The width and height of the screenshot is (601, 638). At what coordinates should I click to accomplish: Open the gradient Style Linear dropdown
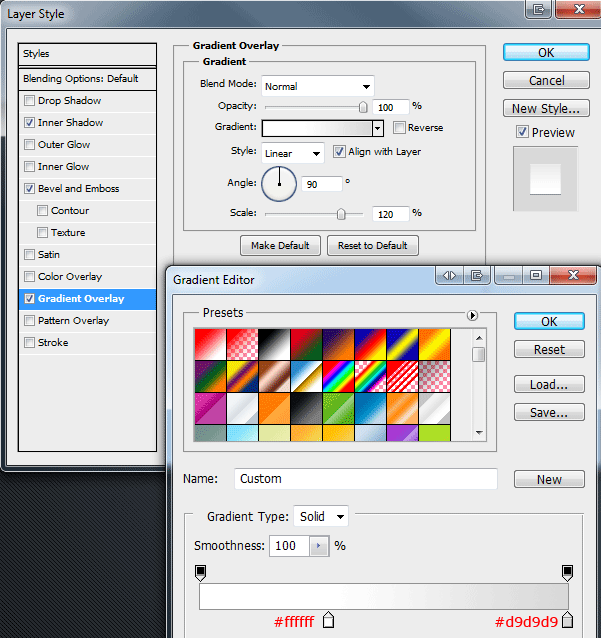293,153
